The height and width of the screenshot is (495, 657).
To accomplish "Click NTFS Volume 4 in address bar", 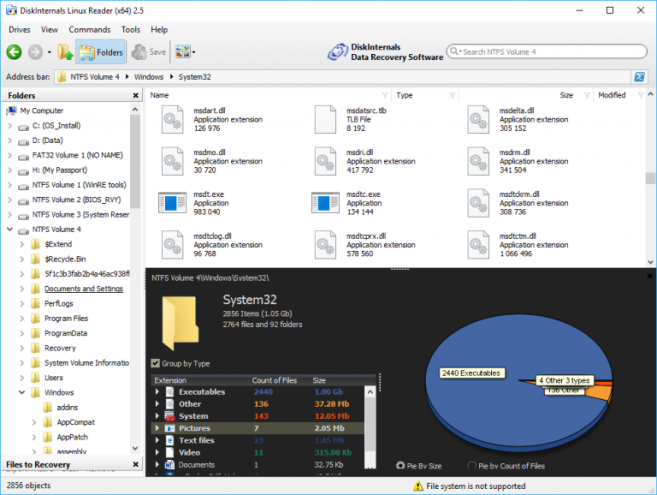I will (95, 77).
